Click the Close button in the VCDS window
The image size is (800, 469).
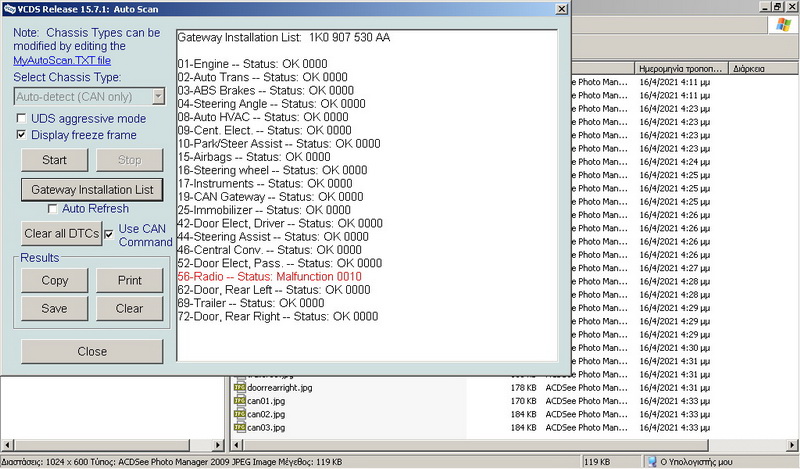tap(92, 352)
